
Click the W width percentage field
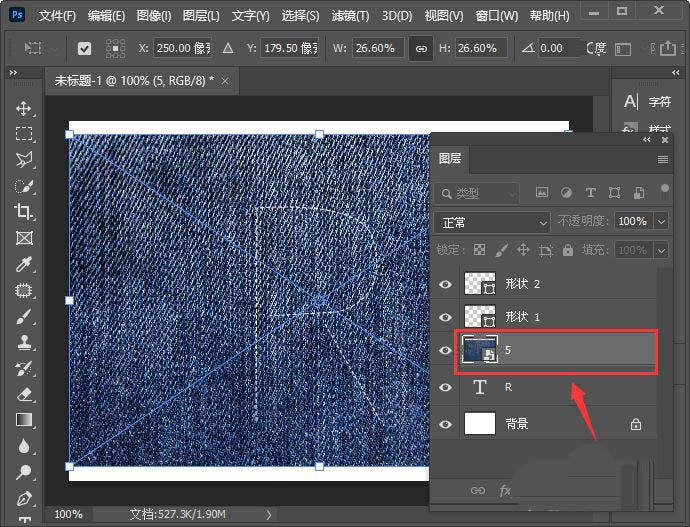pyautogui.click(x=378, y=48)
